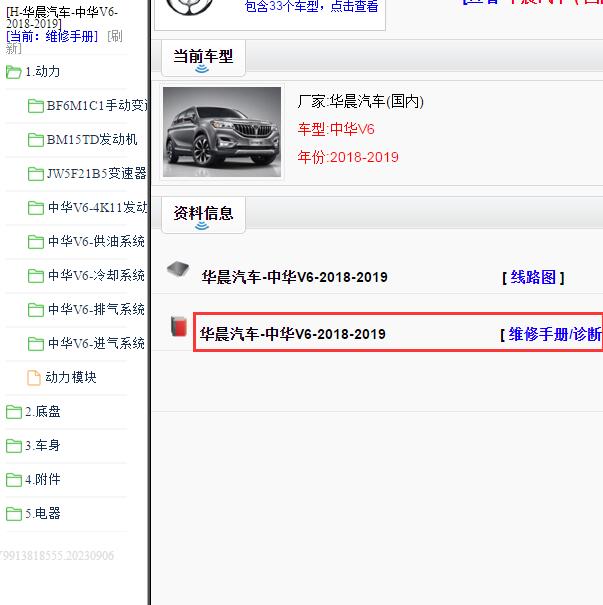Click the red repair manual book icon
Image resolution: width=603 pixels, height=605 pixels.
click(179, 326)
